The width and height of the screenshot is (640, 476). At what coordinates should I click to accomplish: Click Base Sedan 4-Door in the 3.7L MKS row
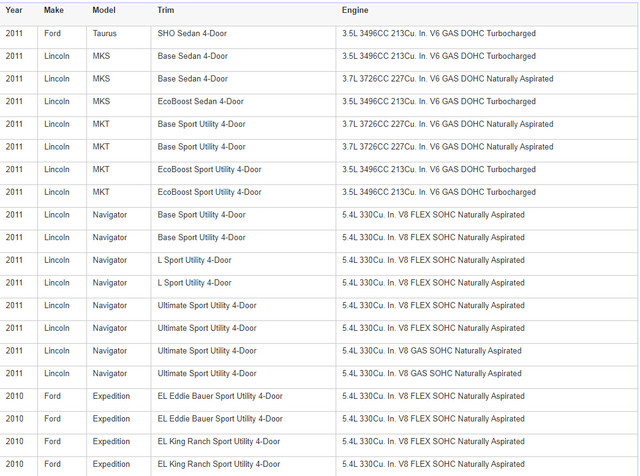193,79
